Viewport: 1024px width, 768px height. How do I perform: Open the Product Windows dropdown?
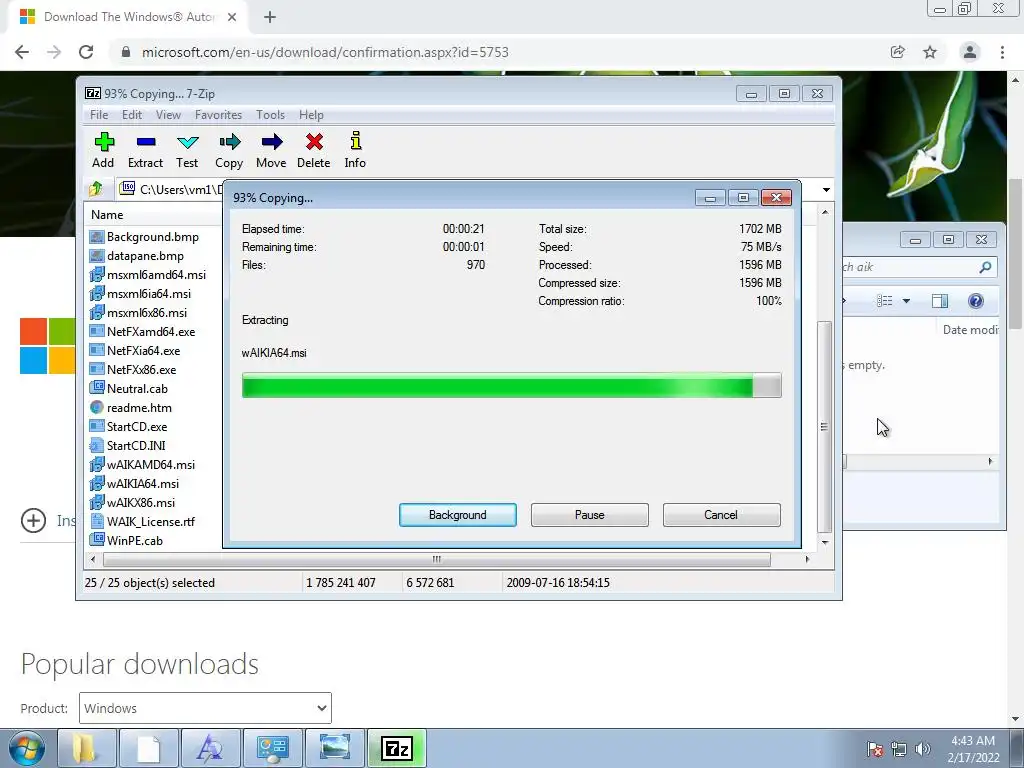coord(205,708)
